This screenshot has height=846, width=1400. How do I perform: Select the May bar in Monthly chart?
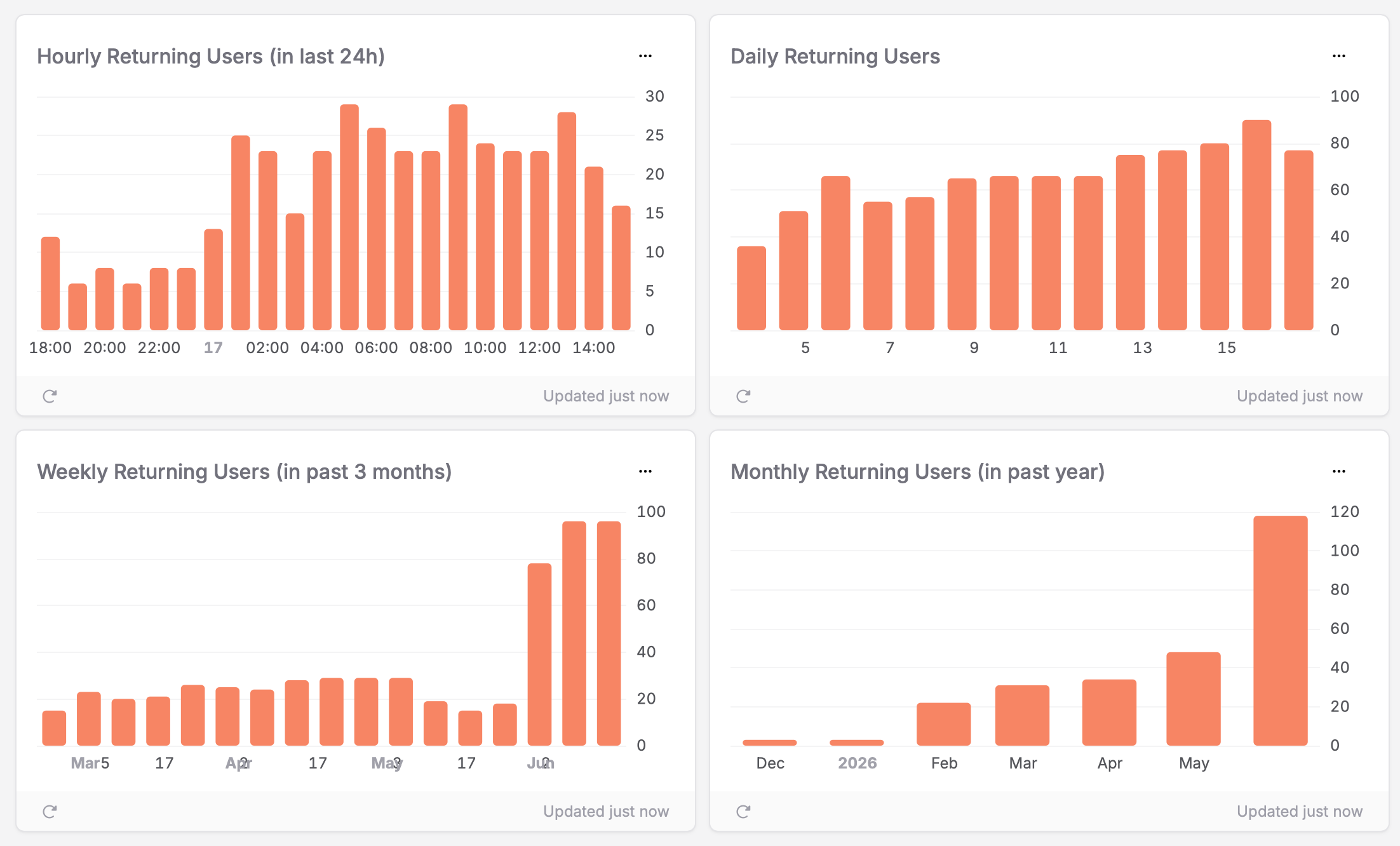(1194, 699)
